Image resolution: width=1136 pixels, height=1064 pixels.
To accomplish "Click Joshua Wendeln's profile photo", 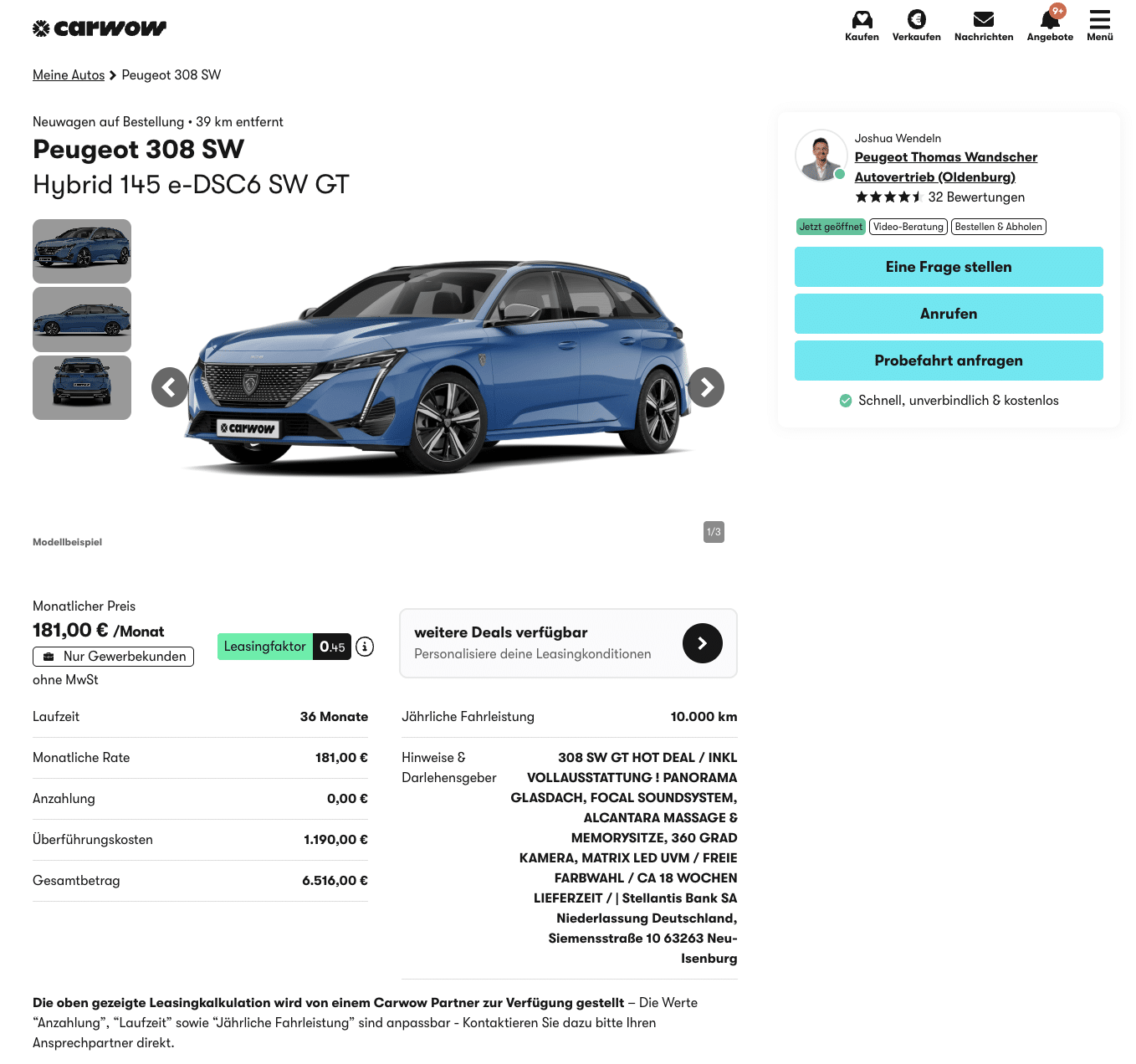I will click(821, 156).
